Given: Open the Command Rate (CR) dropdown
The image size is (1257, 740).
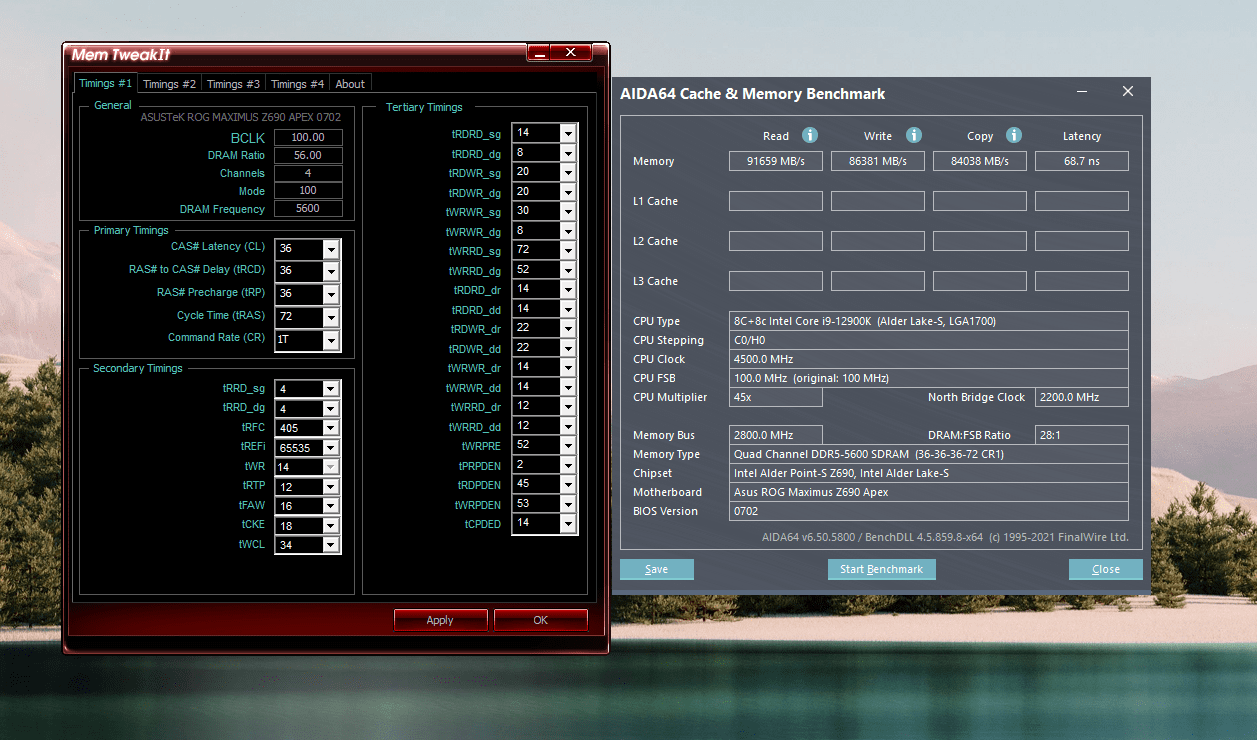Looking at the screenshot, I should coord(331,341).
